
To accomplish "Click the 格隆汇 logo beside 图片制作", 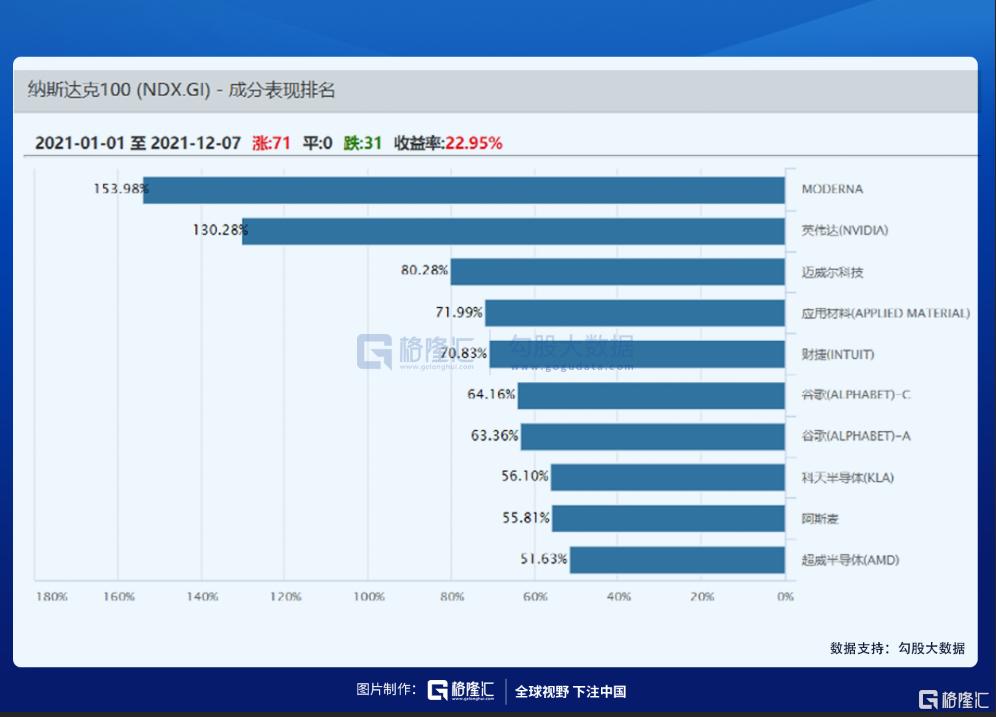I will tap(461, 690).
